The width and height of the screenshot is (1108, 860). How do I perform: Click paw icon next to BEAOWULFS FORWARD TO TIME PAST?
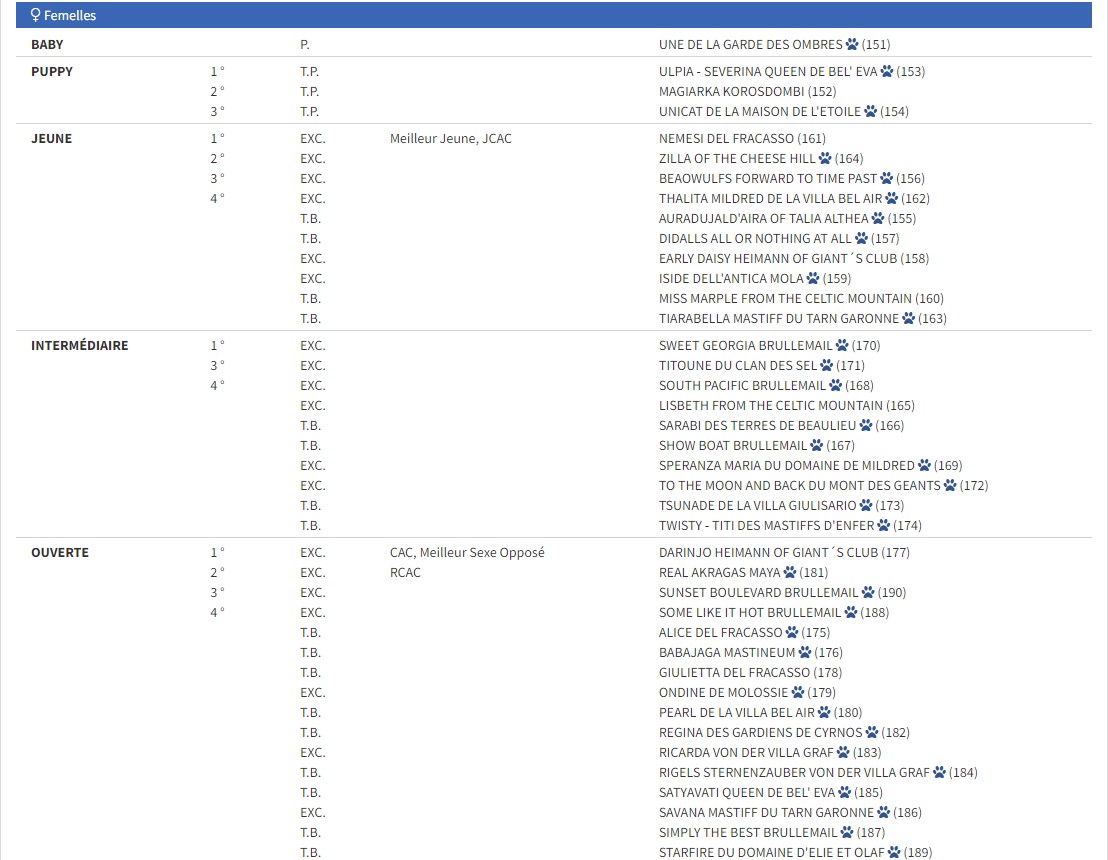pyautogui.click(x=887, y=179)
